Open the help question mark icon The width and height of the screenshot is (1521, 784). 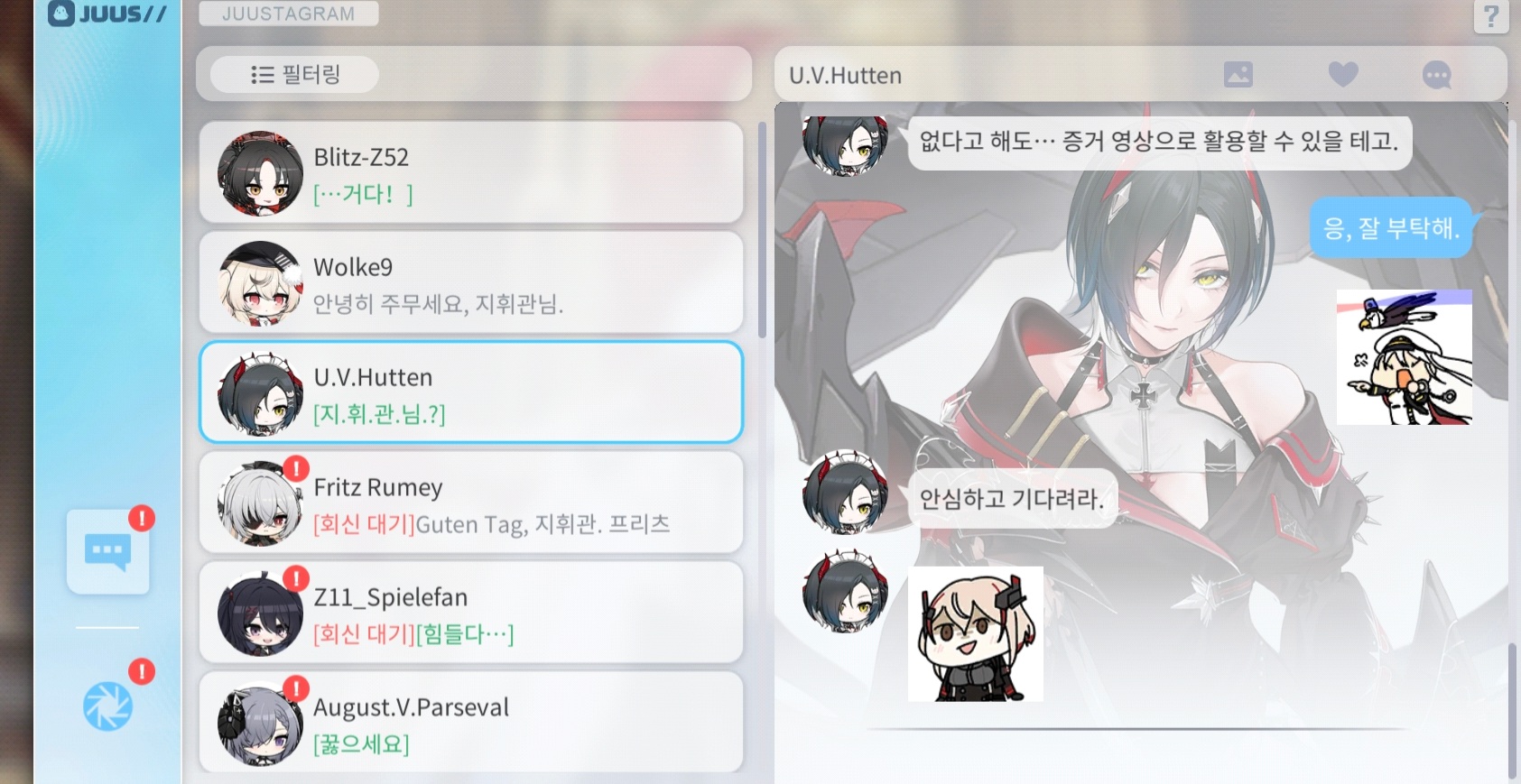click(1491, 15)
